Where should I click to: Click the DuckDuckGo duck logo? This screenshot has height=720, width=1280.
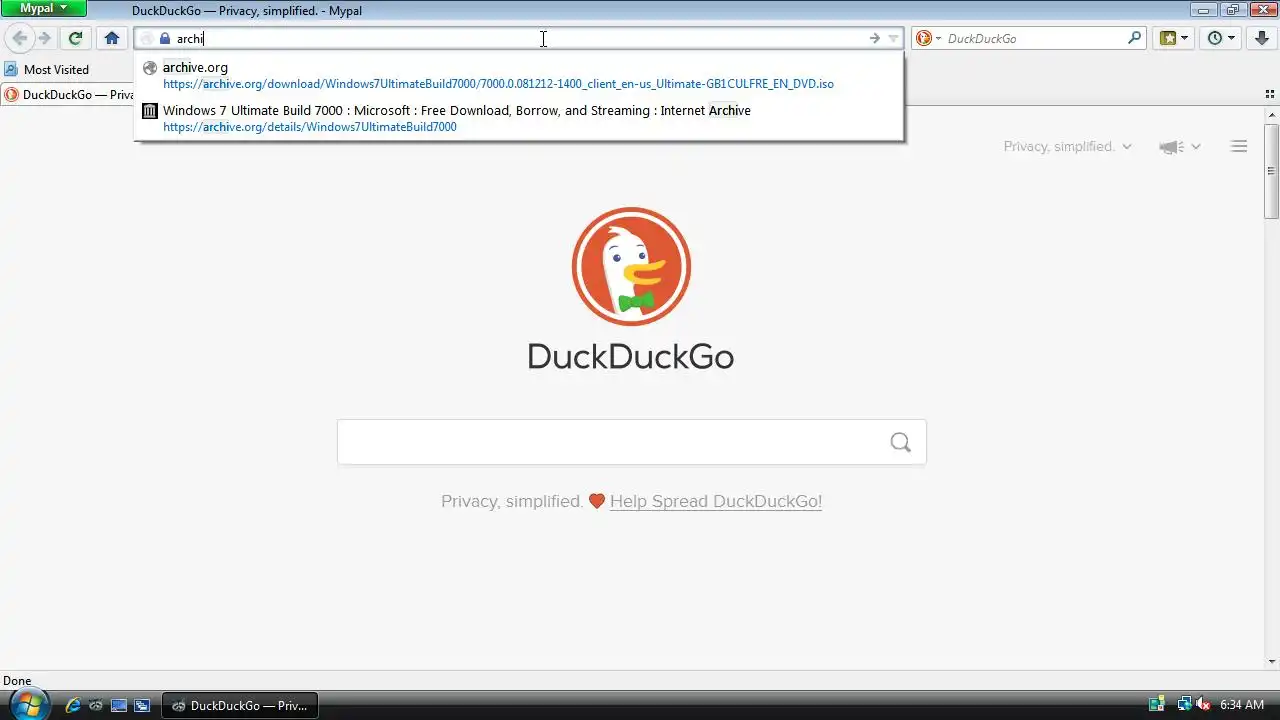[631, 266]
